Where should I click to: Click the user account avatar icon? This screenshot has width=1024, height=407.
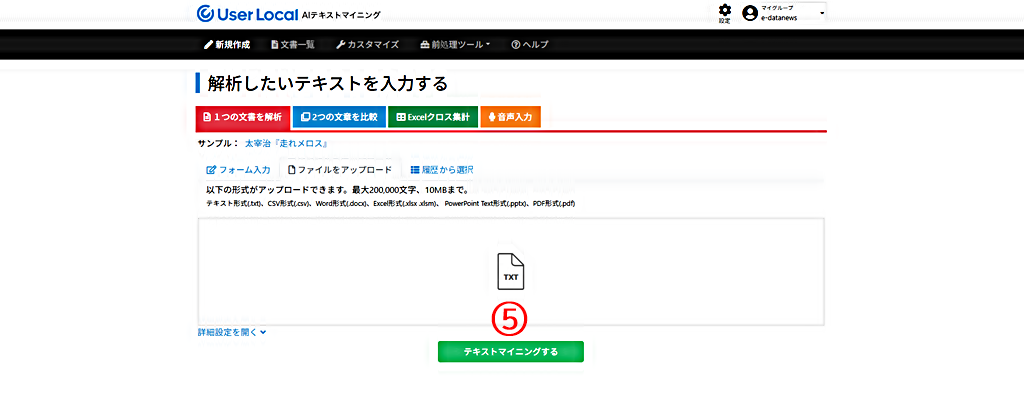[x=750, y=13]
